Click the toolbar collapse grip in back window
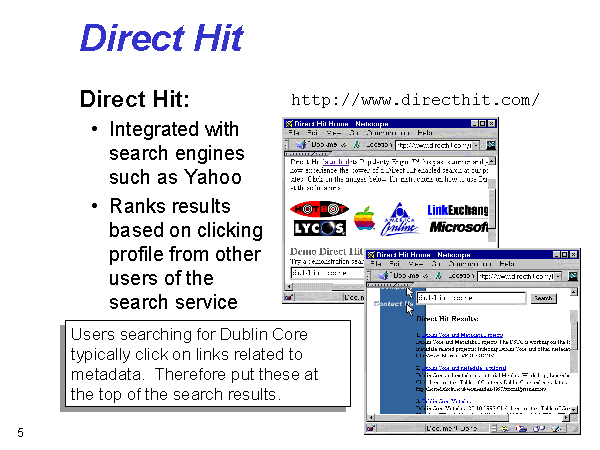 tap(286, 145)
